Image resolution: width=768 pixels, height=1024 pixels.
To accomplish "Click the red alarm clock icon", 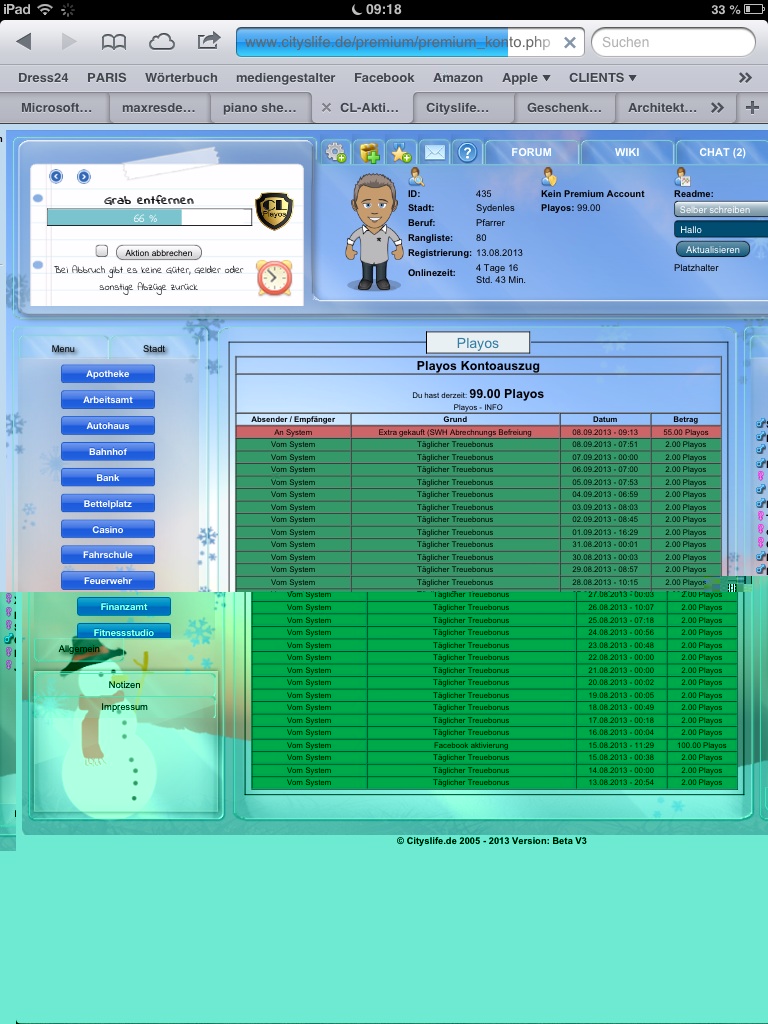I will pos(274,277).
